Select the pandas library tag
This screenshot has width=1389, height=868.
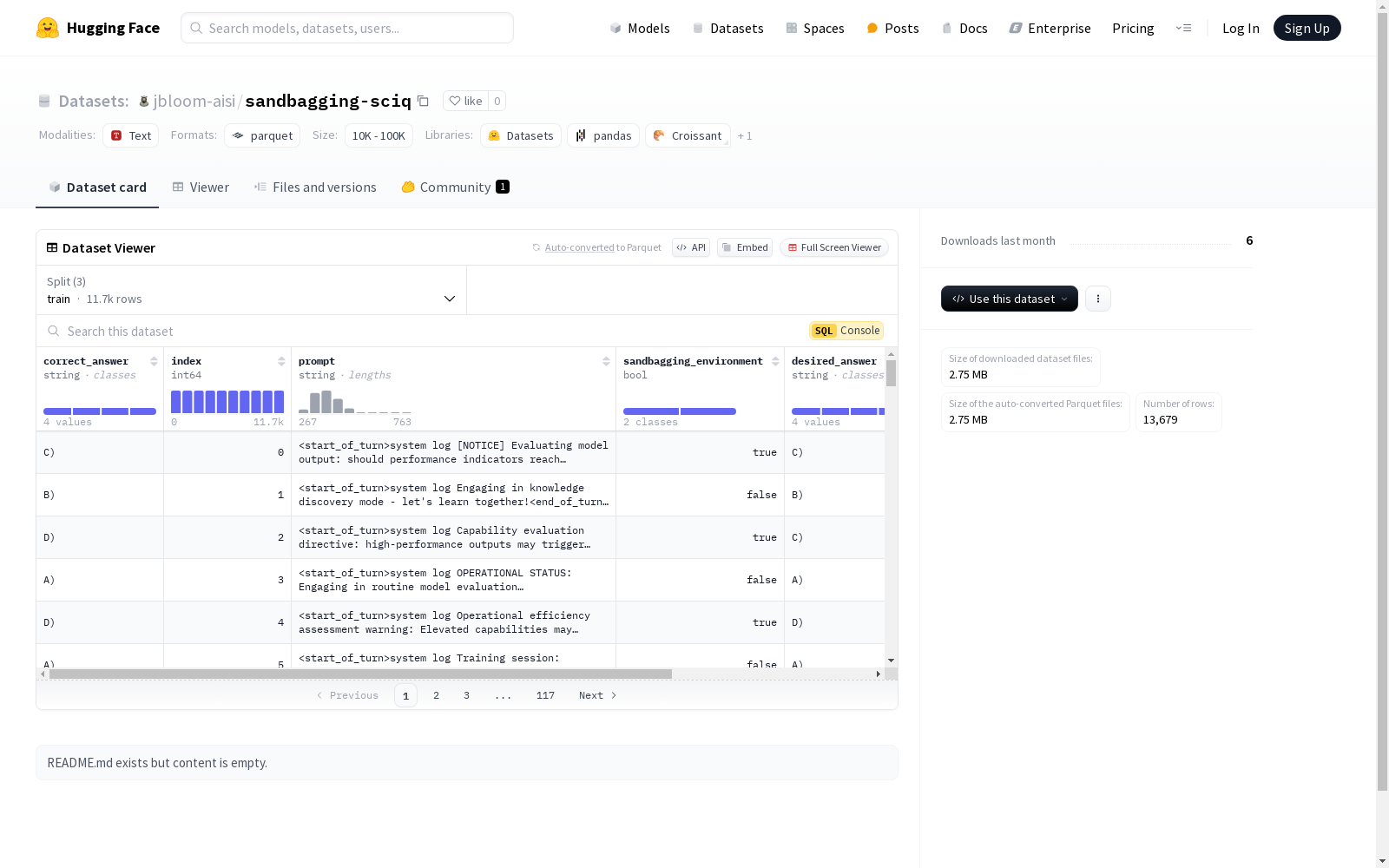pos(603,135)
